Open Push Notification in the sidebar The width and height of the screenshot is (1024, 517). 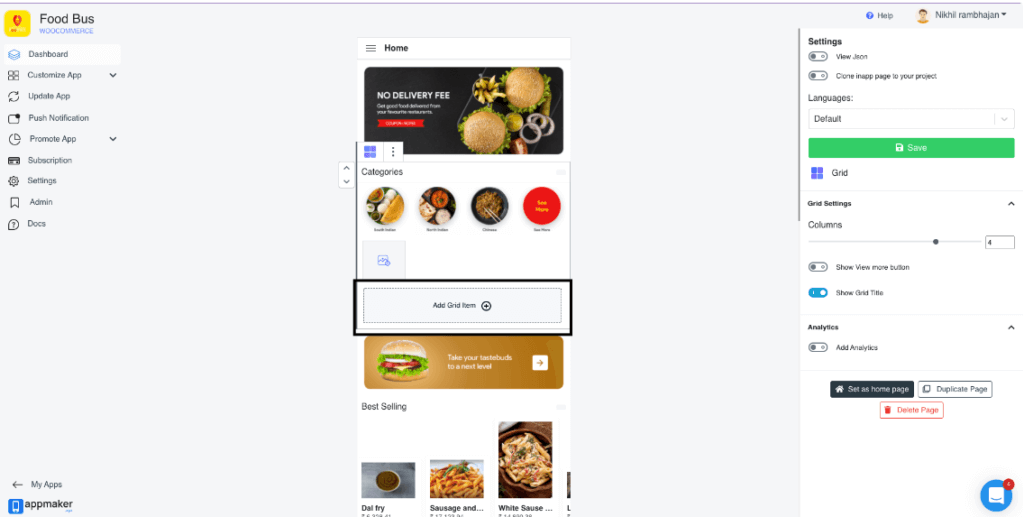58,118
